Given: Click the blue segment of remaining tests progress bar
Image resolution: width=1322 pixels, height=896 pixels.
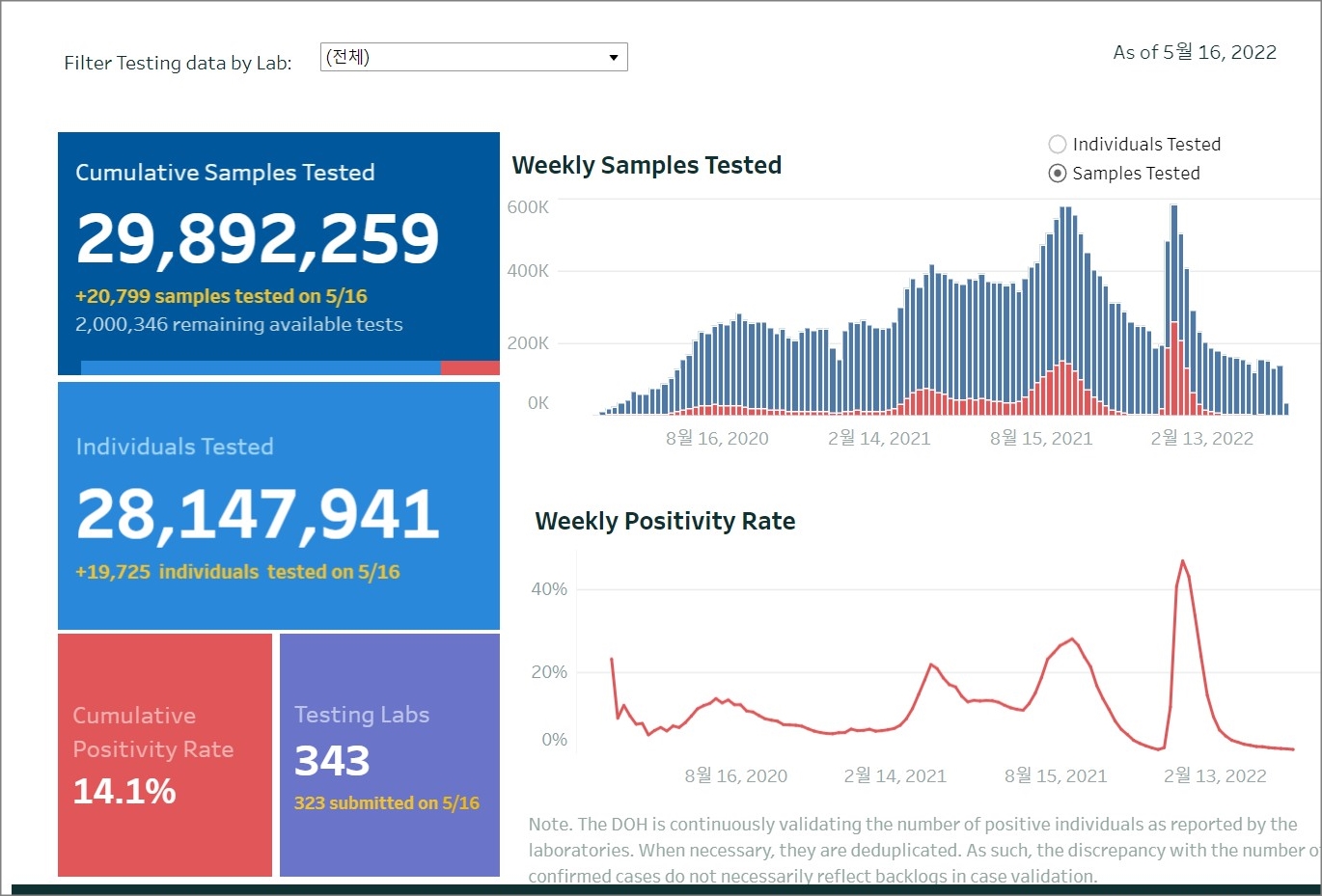Looking at the screenshot, I should click(261, 367).
